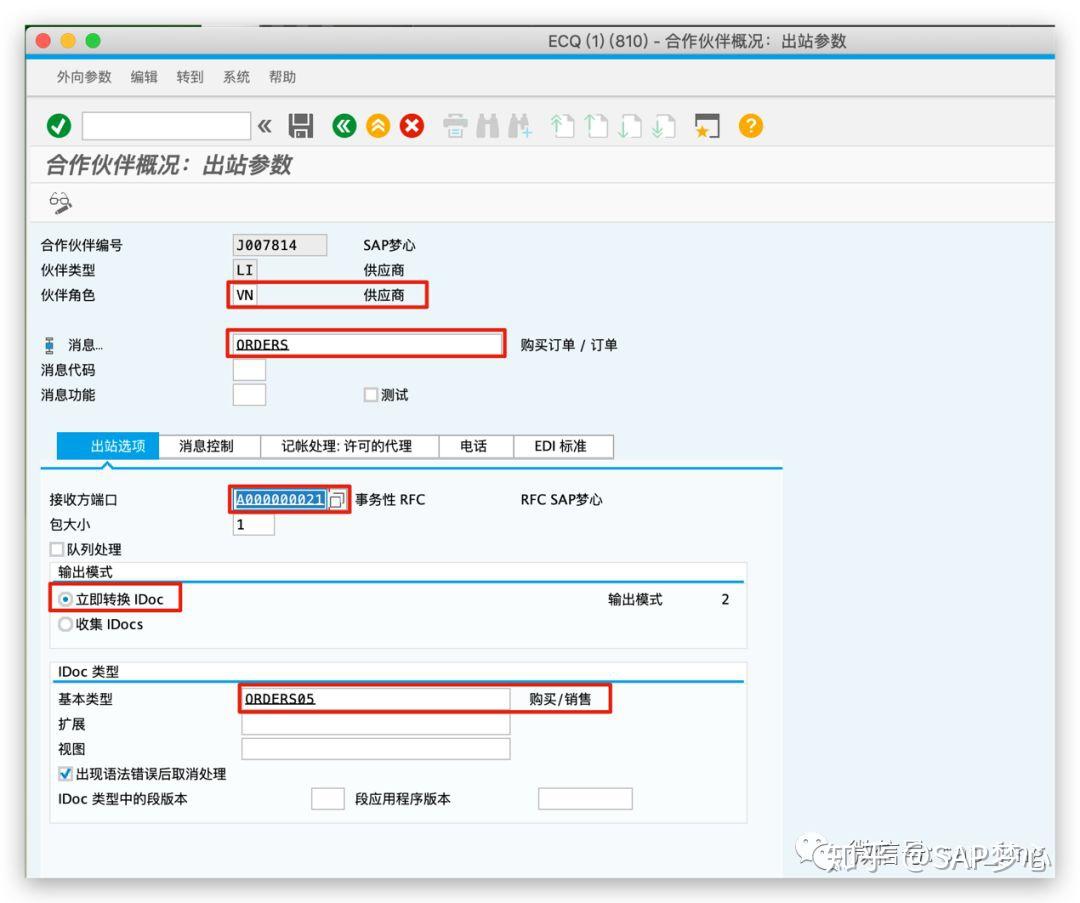Open the 编辑 menu

[x=144, y=77]
